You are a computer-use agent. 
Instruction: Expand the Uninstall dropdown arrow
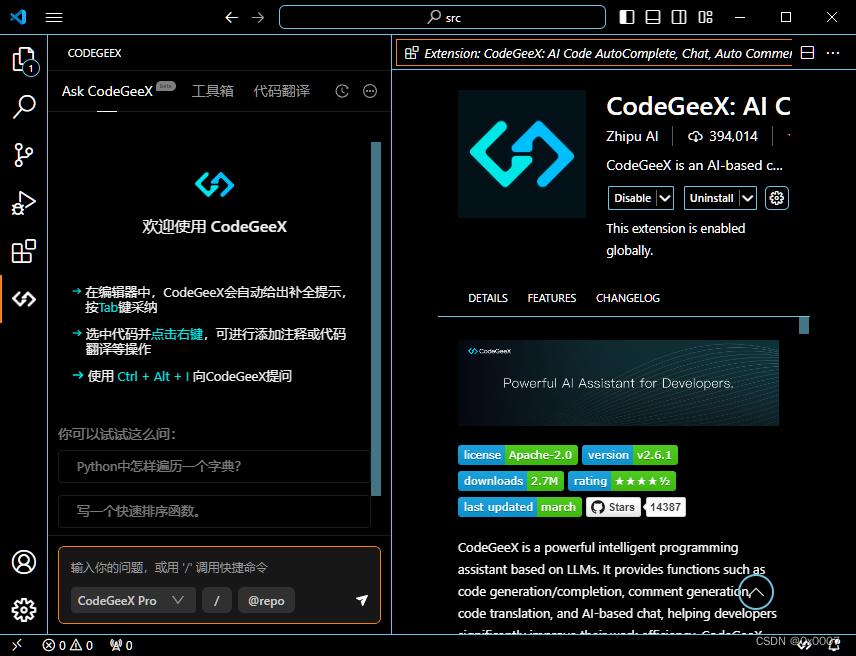click(x=748, y=198)
